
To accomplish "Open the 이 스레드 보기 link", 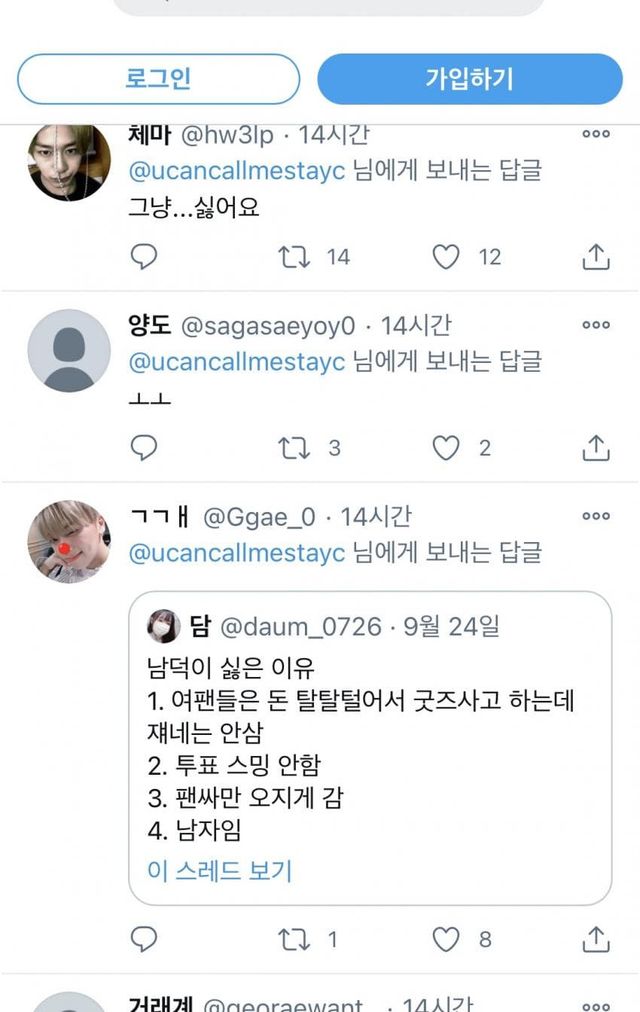I will 220,870.
